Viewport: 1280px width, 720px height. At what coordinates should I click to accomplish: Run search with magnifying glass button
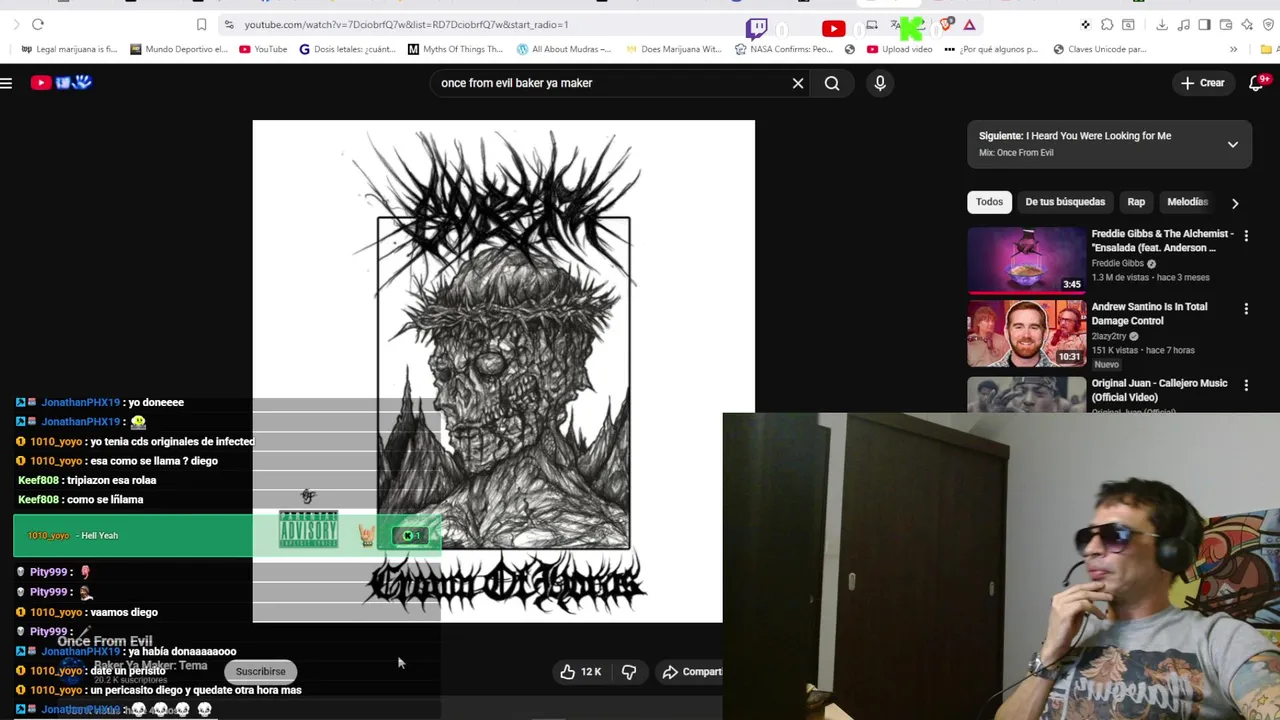(x=832, y=83)
